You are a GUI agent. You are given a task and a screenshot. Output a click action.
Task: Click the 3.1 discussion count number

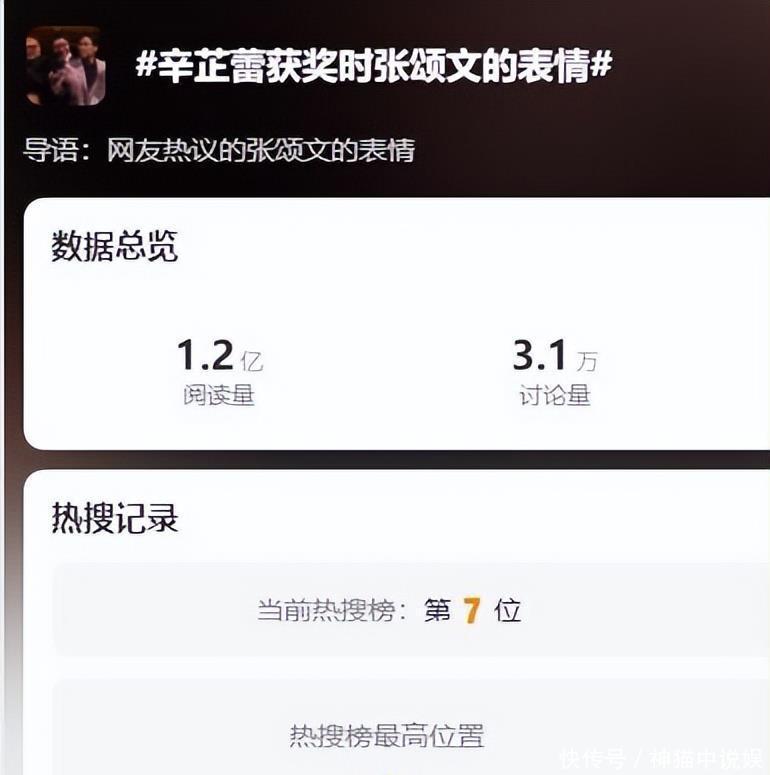point(540,355)
